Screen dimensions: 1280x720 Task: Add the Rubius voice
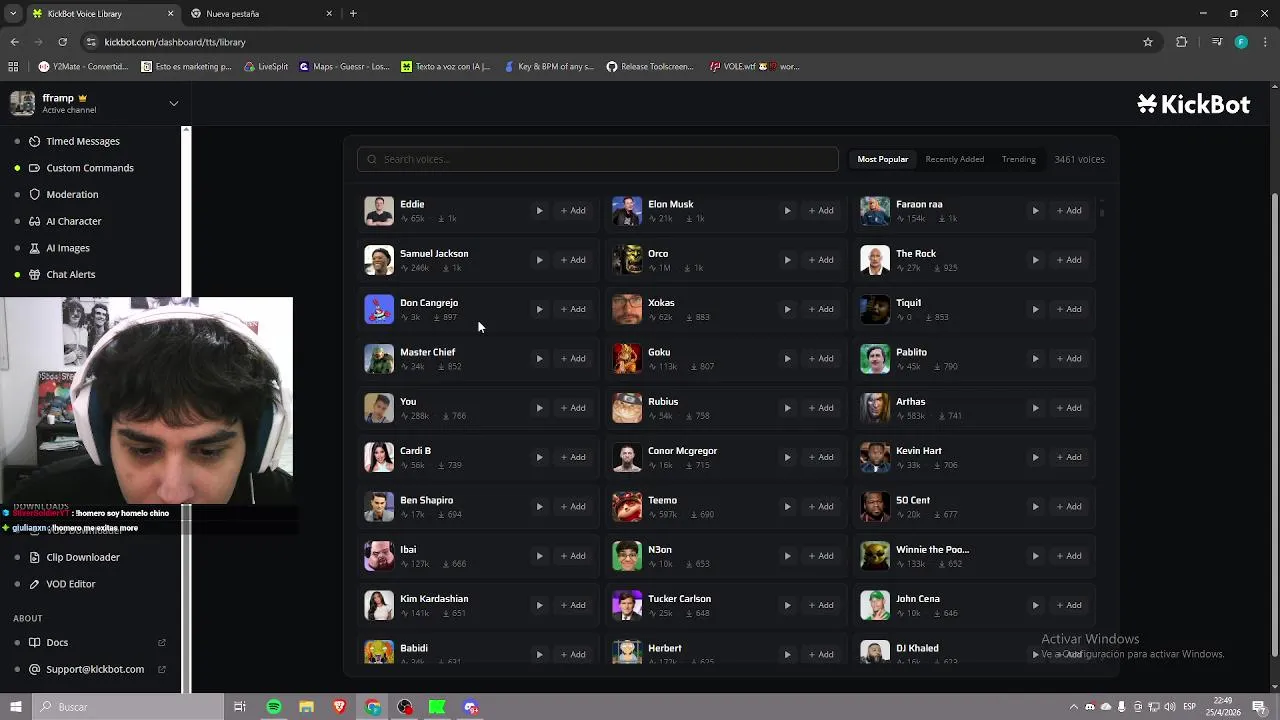821,408
